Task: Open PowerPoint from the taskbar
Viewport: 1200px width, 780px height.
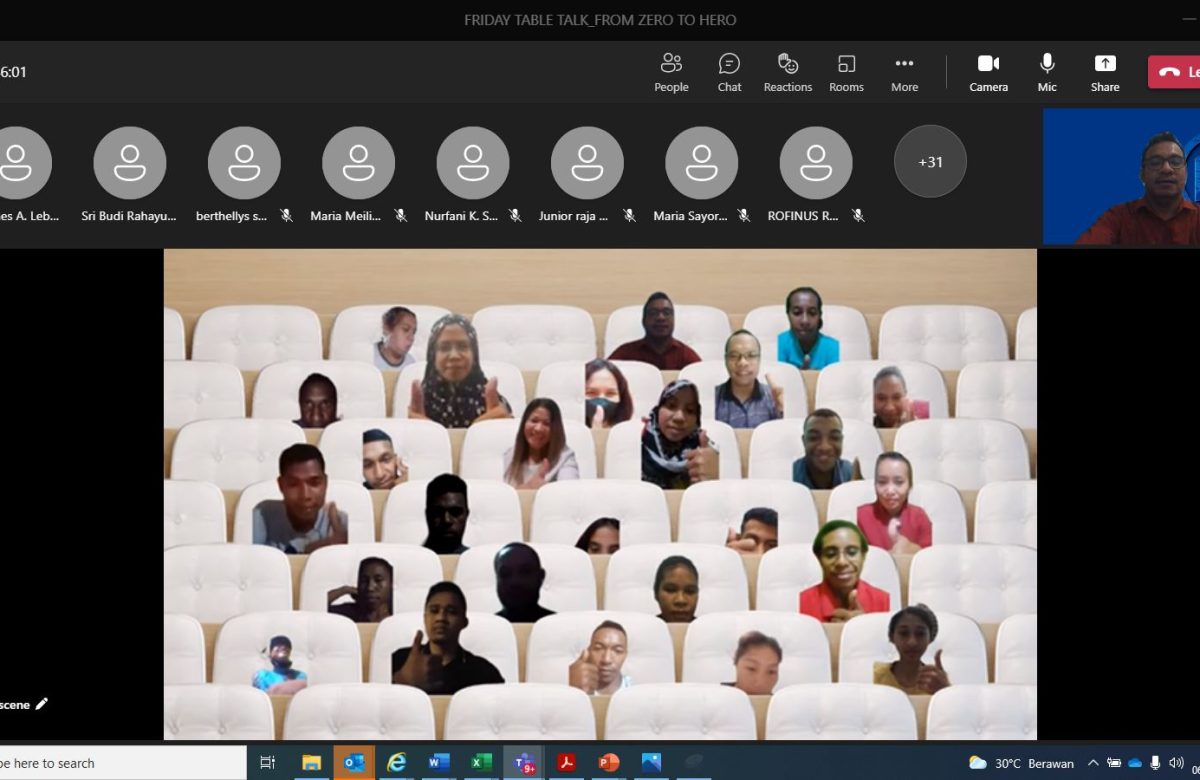Action: click(609, 762)
